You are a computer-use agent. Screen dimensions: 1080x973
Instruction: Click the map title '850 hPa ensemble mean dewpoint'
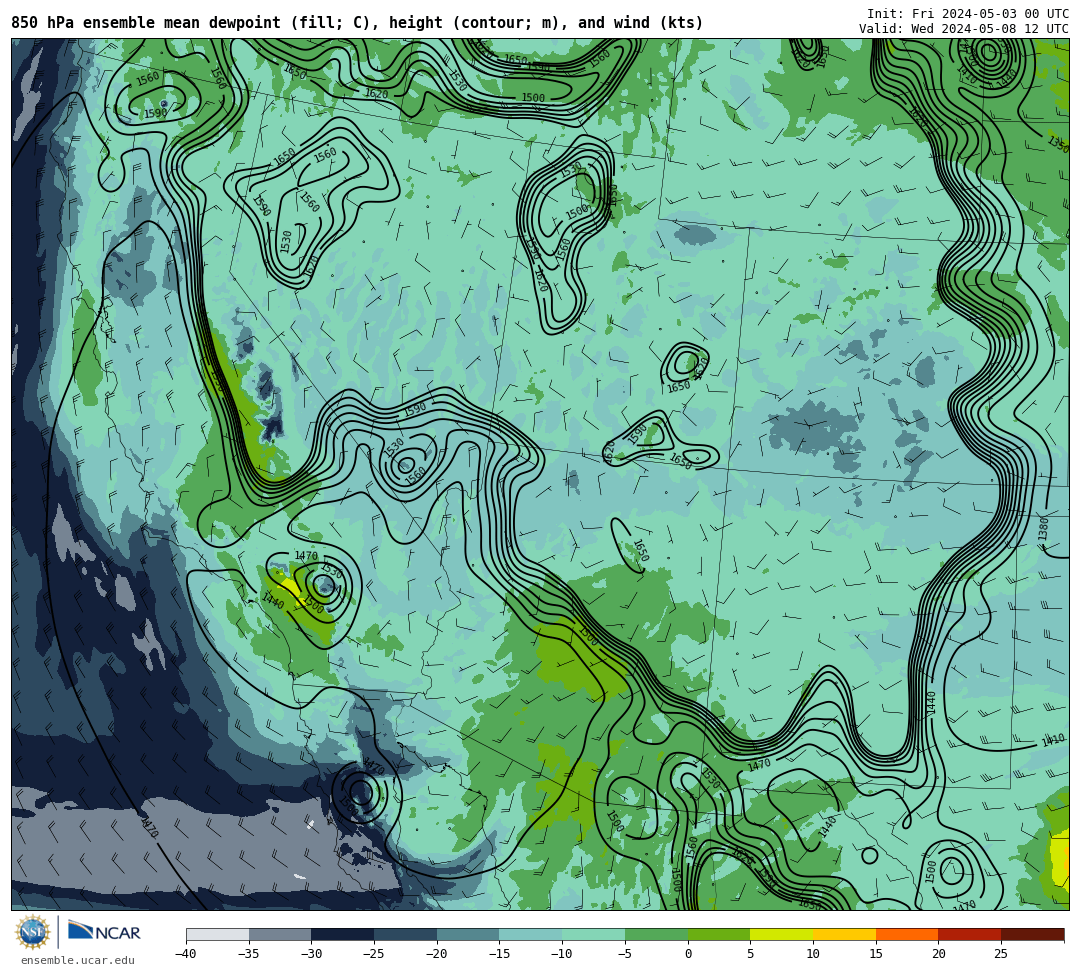tap(146, 23)
